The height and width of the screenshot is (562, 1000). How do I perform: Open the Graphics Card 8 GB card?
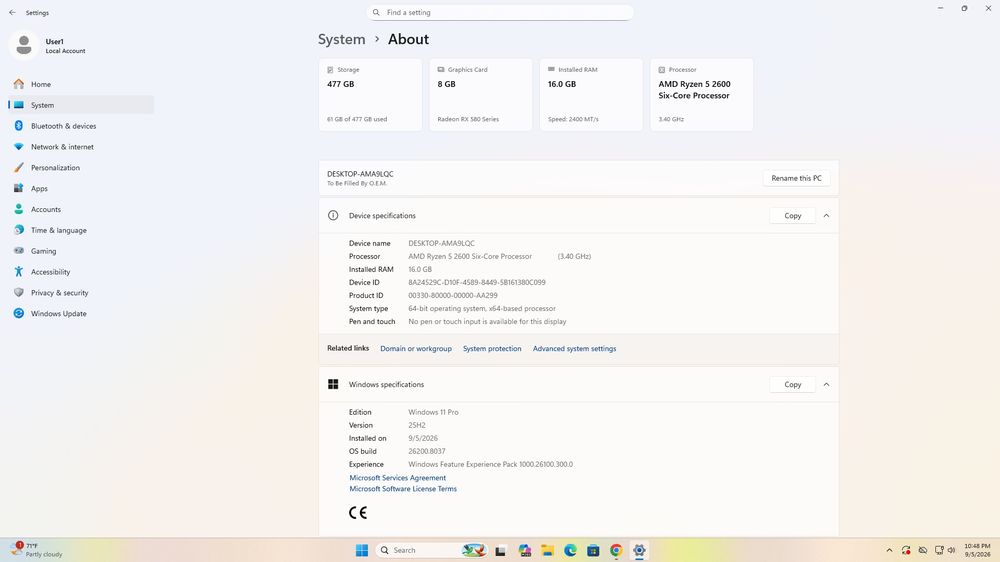(x=480, y=94)
